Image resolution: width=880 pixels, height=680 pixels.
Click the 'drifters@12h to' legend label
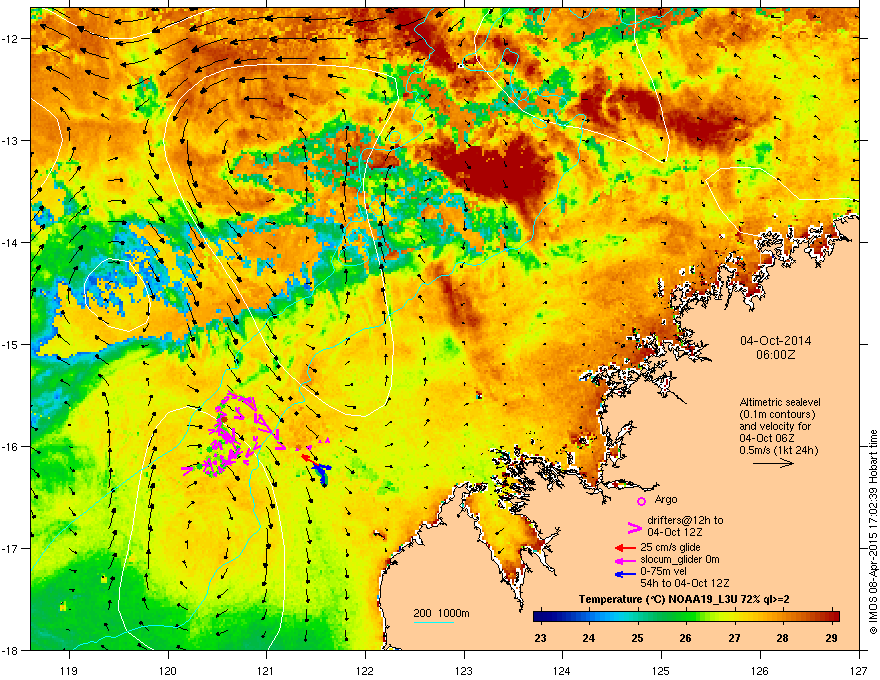685,520
